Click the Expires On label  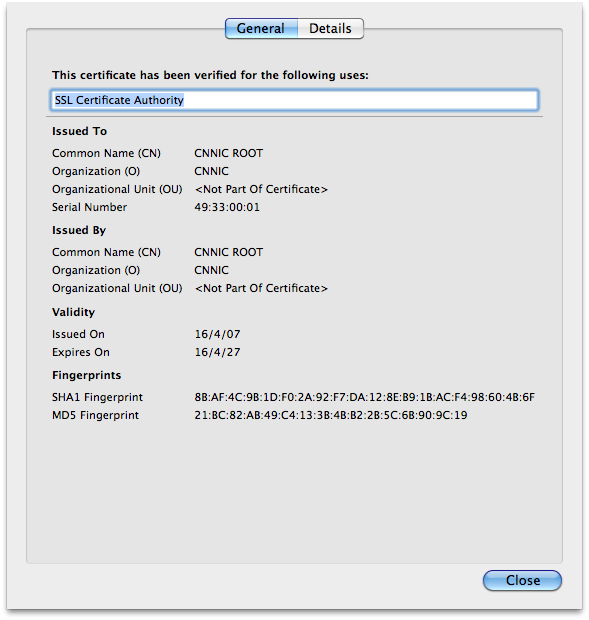[x=81, y=352]
